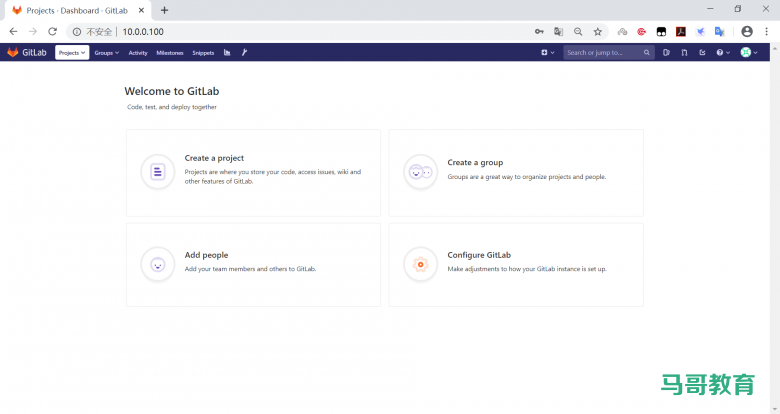This screenshot has height=414, width=780.
Task: Open the Chrome profile icon
Action: tap(747, 31)
